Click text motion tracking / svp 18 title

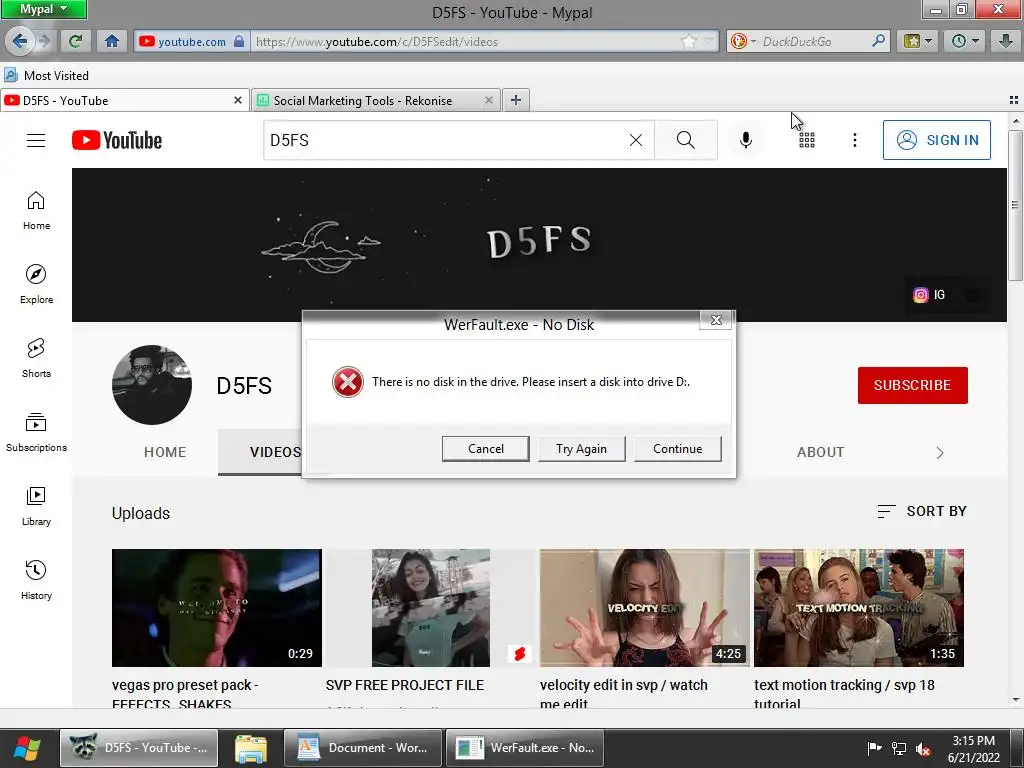point(844,694)
